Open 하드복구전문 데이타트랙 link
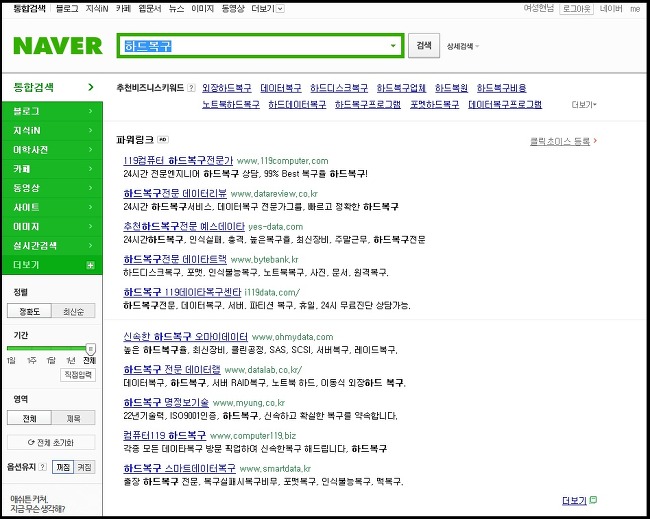The width and height of the screenshot is (650, 519). pos(175,260)
